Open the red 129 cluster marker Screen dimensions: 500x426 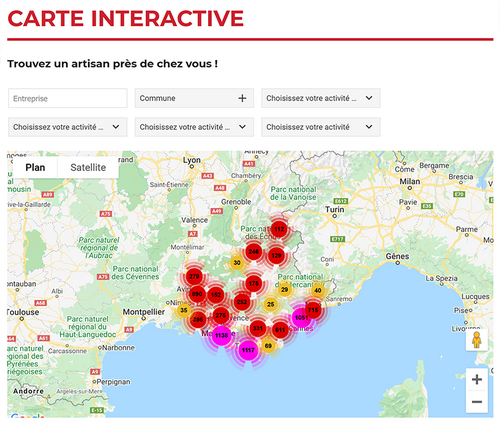point(276,256)
